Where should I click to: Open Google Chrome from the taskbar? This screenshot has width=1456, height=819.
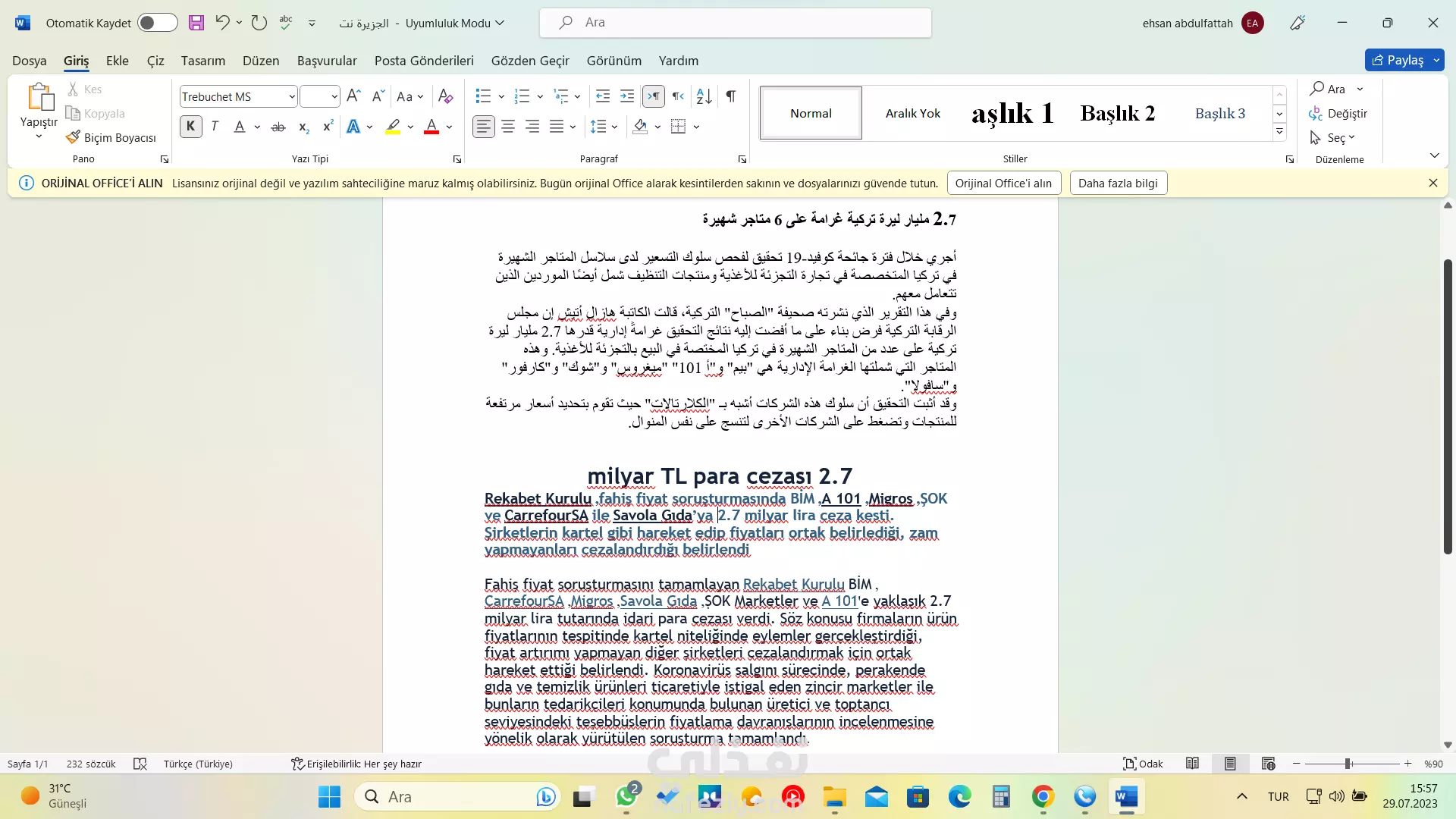tap(1043, 796)
